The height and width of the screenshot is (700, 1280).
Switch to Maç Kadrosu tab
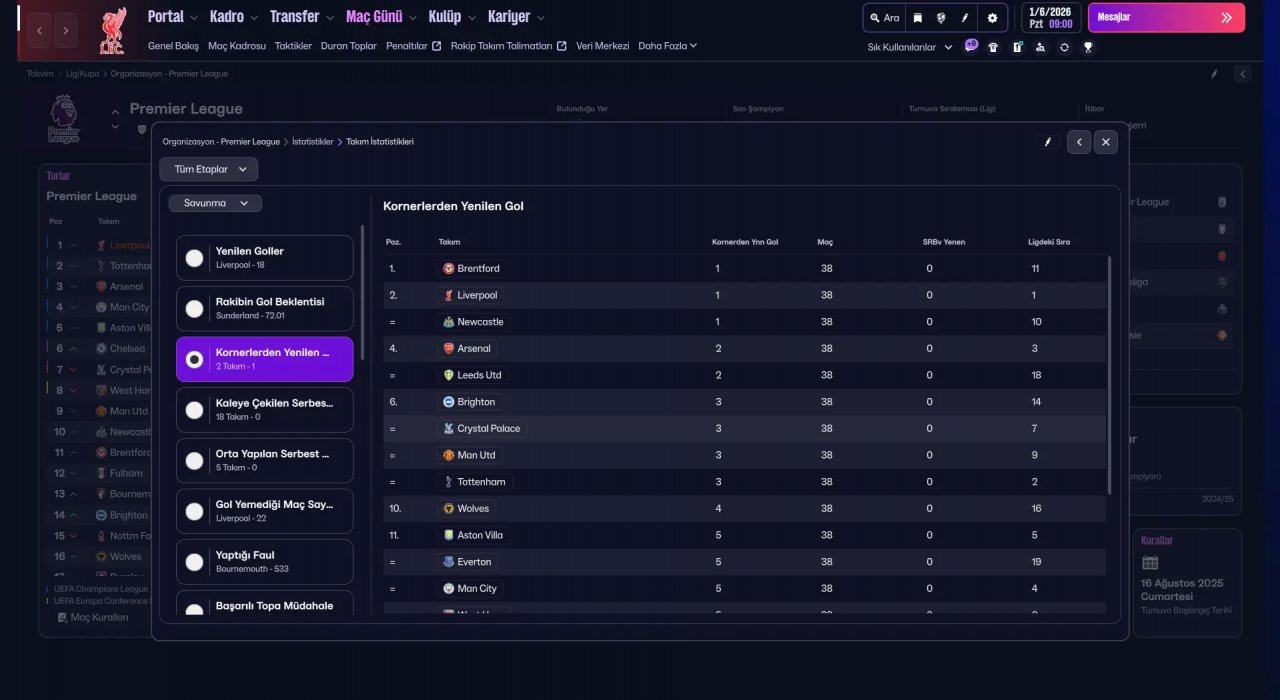tap(237, 46)
